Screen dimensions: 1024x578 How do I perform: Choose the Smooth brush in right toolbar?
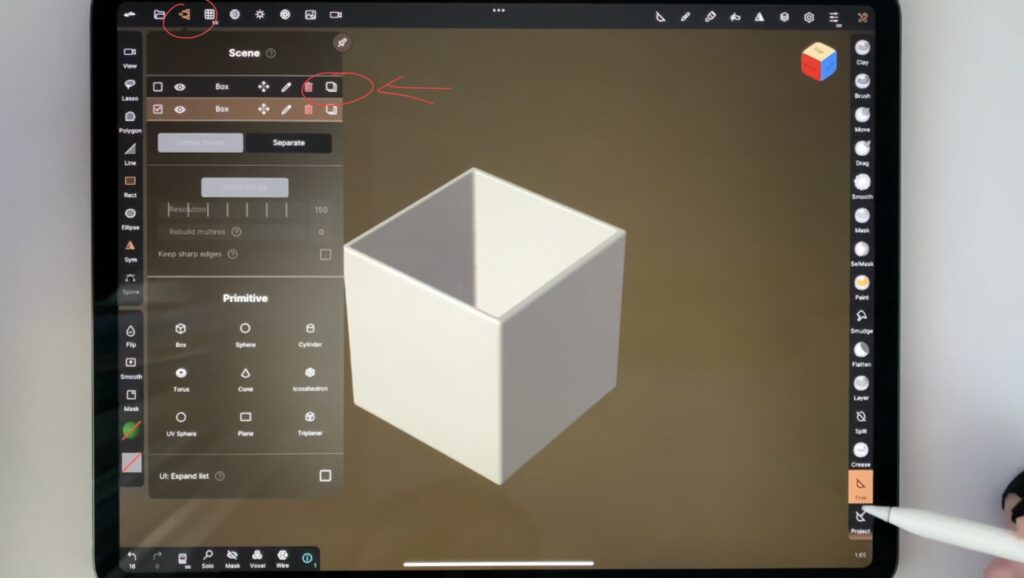(x=861, y=183)
